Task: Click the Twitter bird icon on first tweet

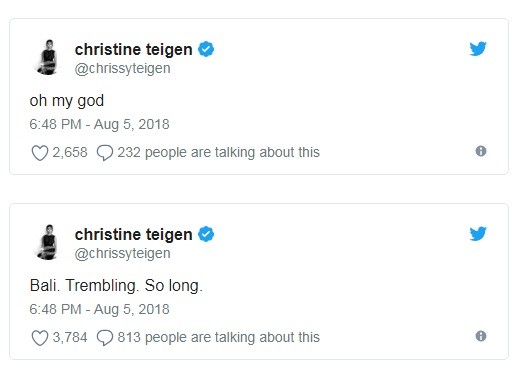Action: pyautogui.click(x=478, y=49)
